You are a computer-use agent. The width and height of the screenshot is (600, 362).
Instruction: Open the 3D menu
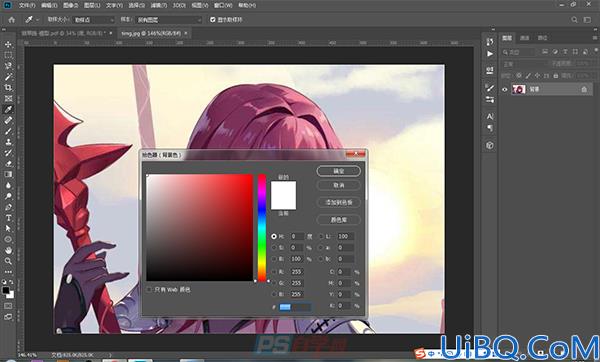click(179, 5)
